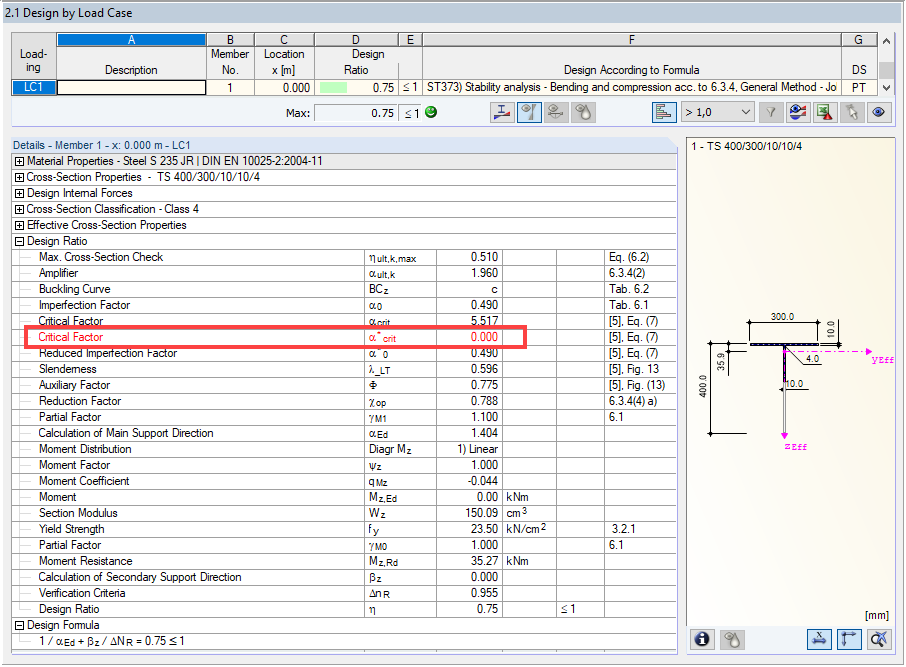
Task: Click the reset zoom view icon
Action: [879, 639]
